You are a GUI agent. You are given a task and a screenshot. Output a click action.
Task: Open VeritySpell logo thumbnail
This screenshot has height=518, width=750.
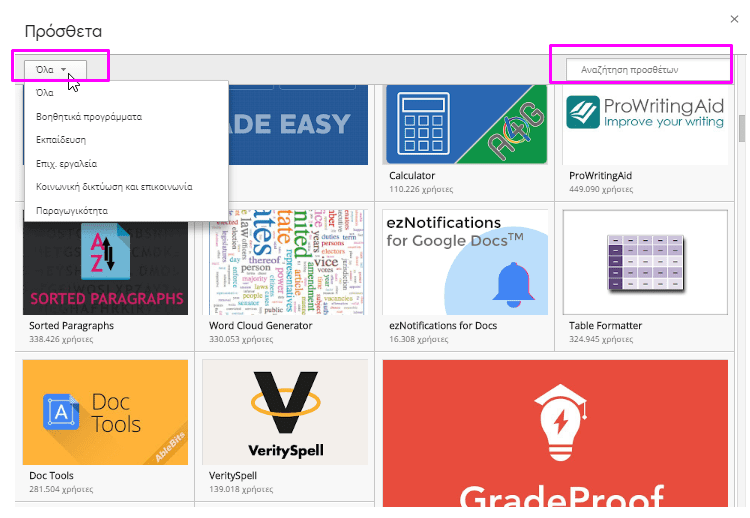pos(286,412)
